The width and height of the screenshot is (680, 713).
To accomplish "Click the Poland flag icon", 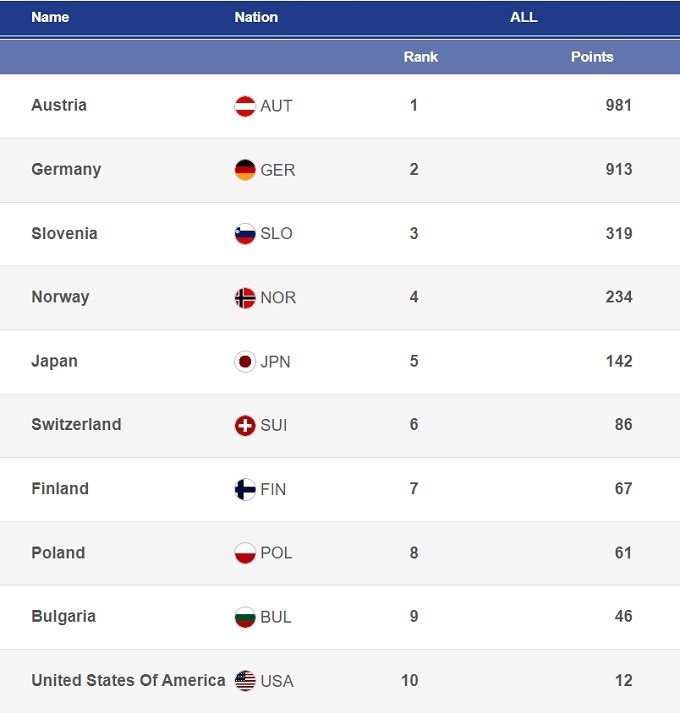I will click(245, 553).
